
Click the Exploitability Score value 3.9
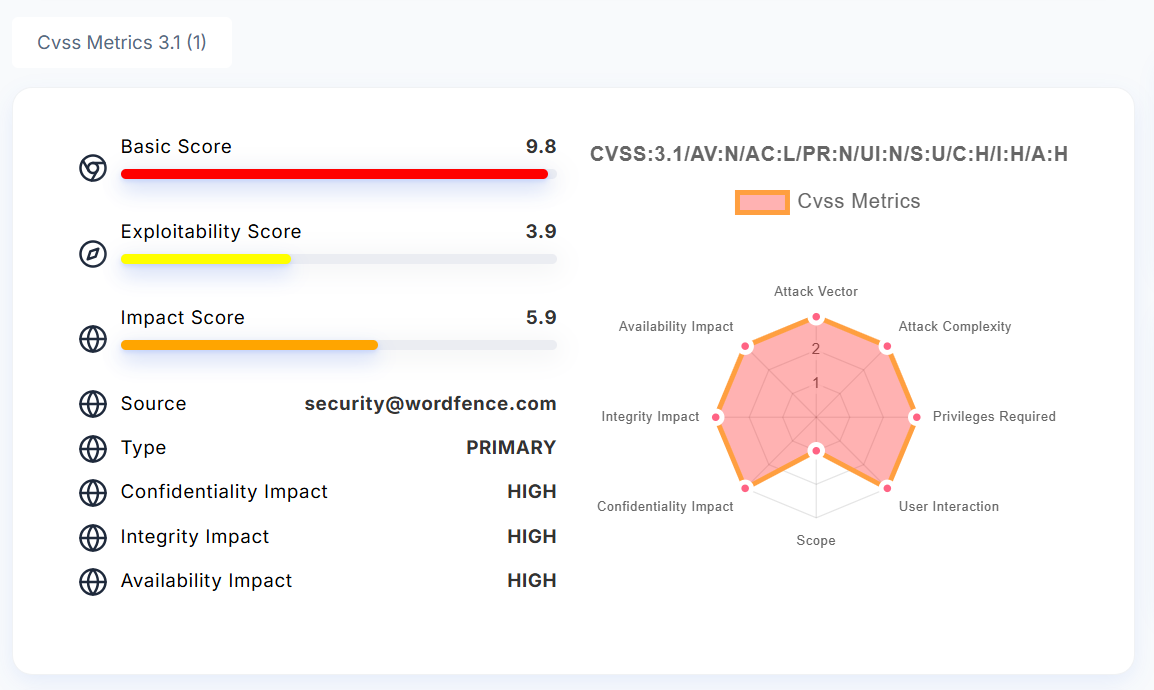pos(541,232)
